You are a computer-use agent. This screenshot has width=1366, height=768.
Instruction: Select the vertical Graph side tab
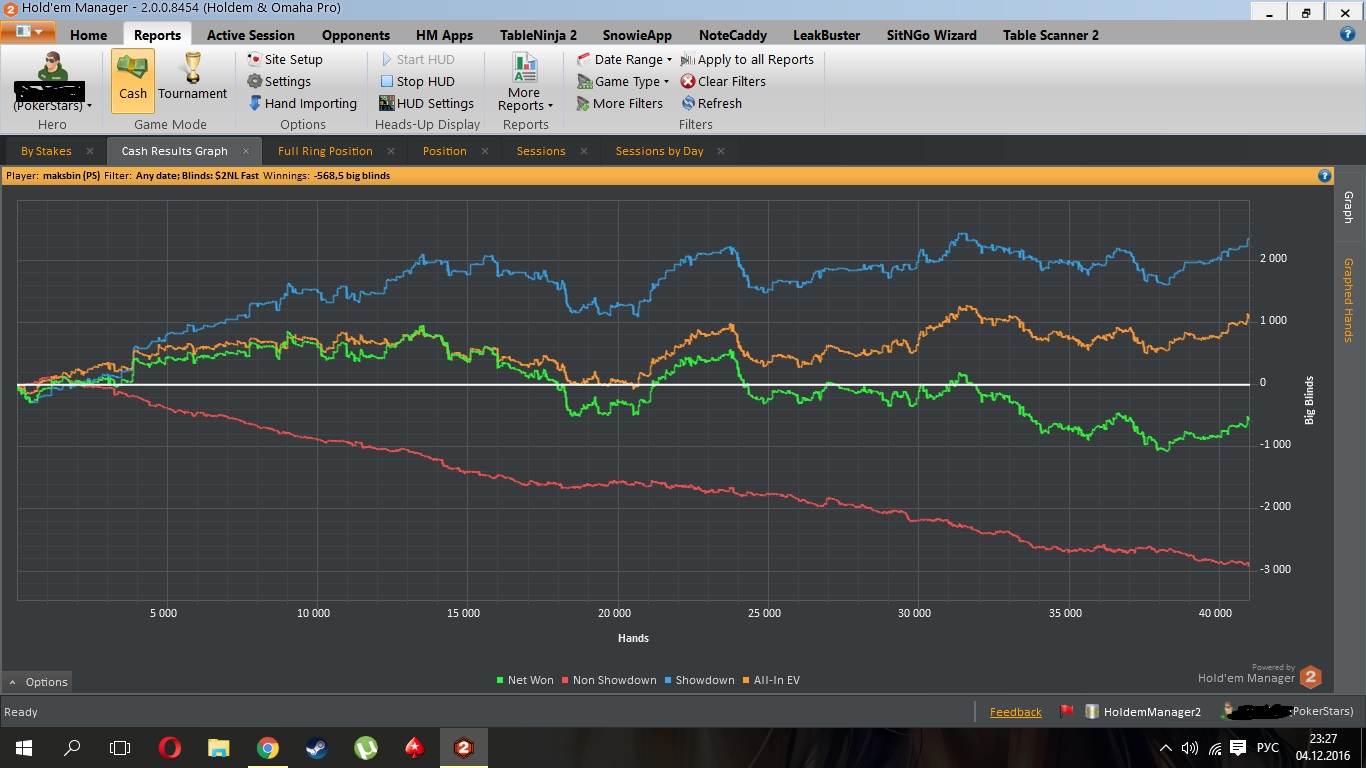point(1348,207)
